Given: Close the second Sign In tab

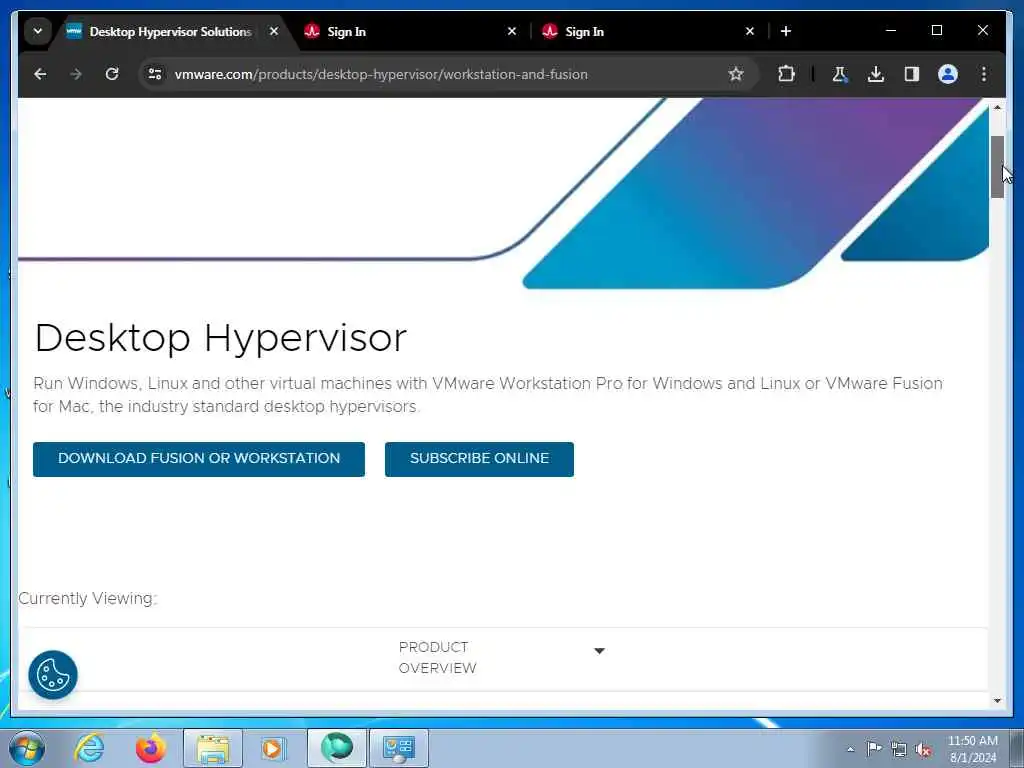Looking at the screenshot, I should click(x=750, y=31).
